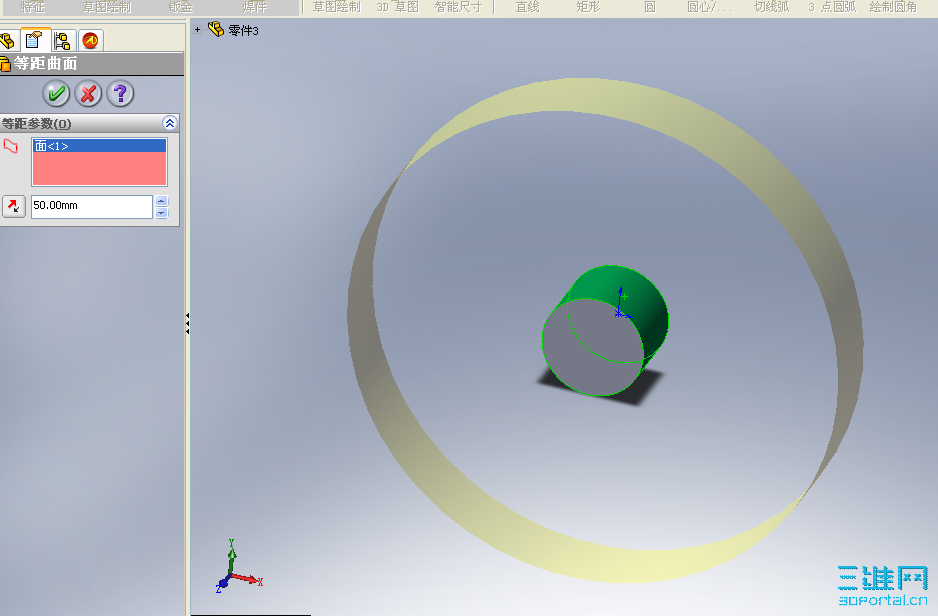Viewport: 938px width, 616px height.
Task: Increase offset distance with up spinner
Action: coord(162,201)
